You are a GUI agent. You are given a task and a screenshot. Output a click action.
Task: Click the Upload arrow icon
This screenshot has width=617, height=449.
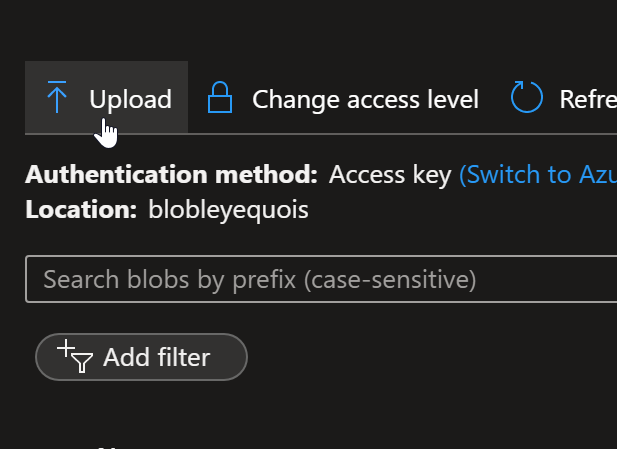pos(57,98)
